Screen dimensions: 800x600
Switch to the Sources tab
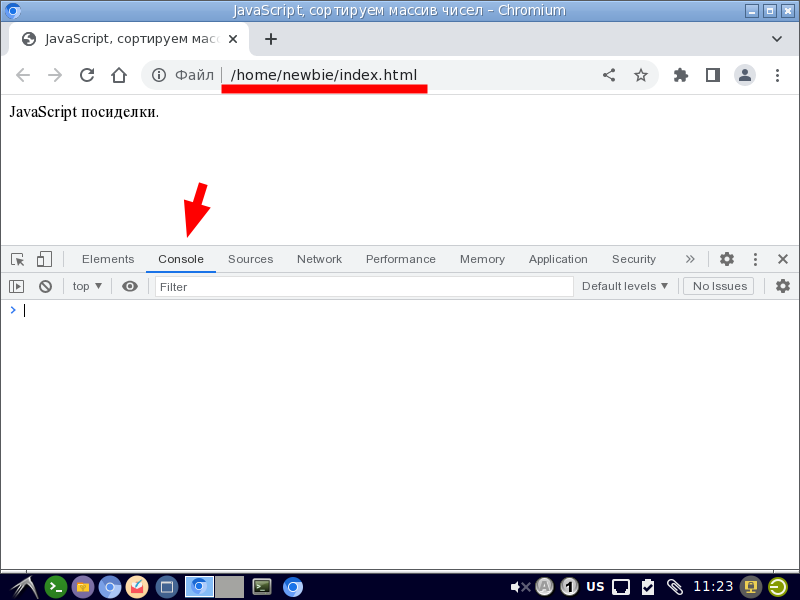251,259
